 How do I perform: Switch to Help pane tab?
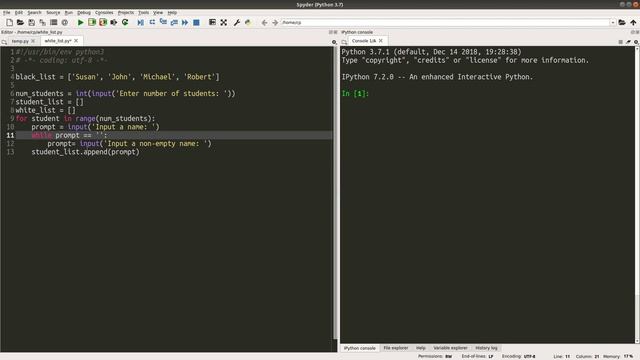tap(420, 348)
